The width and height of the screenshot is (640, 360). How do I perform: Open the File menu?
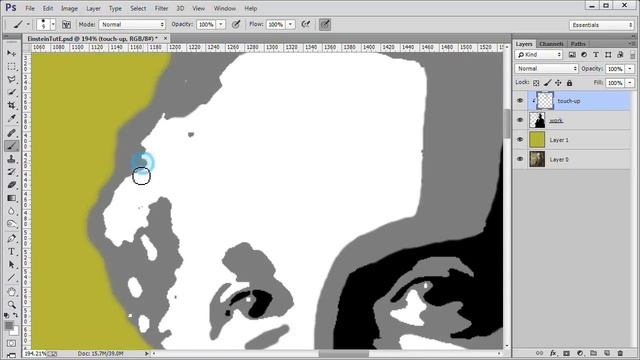(x=30, y=8)
